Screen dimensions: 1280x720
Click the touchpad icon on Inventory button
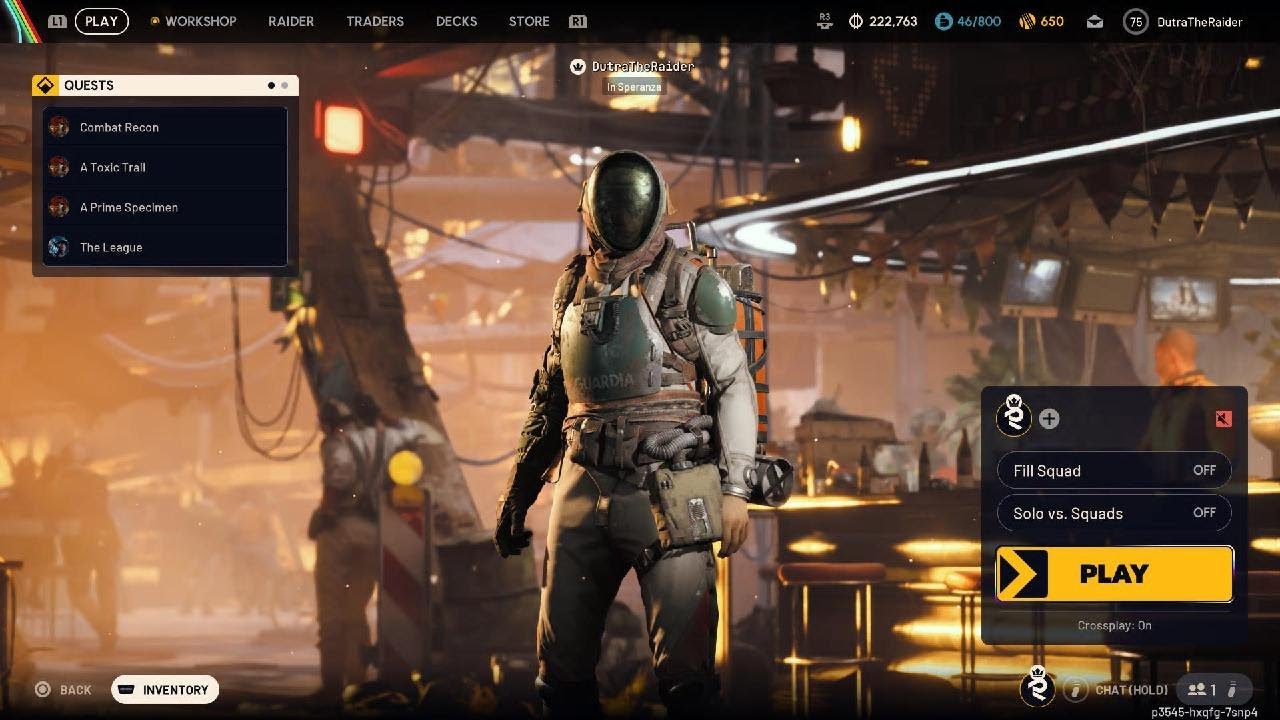pyautogui.click(x=127, y=690)
